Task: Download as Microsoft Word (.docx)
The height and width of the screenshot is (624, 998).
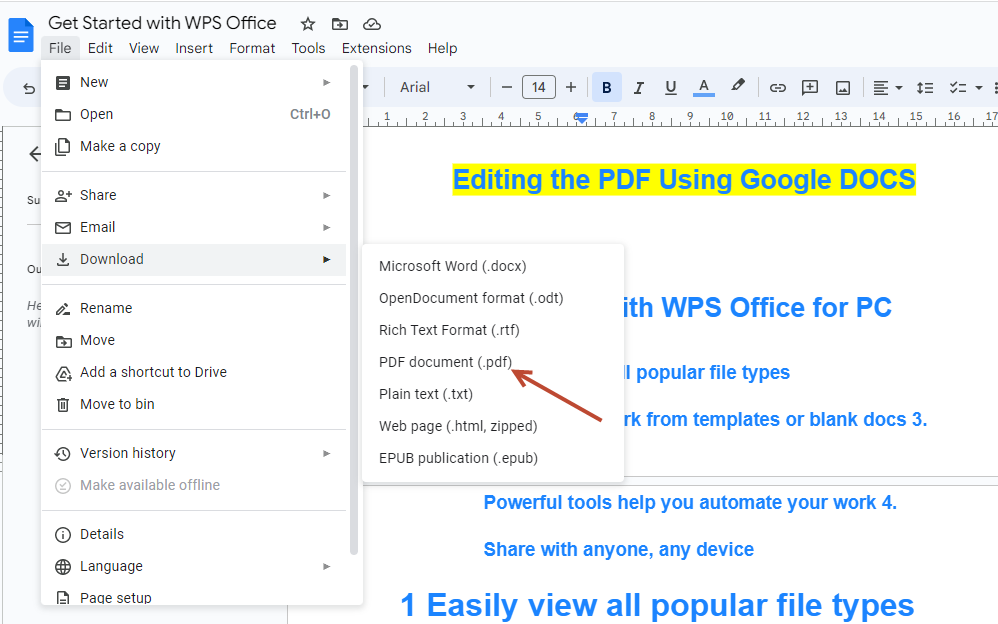Action: 493,266
